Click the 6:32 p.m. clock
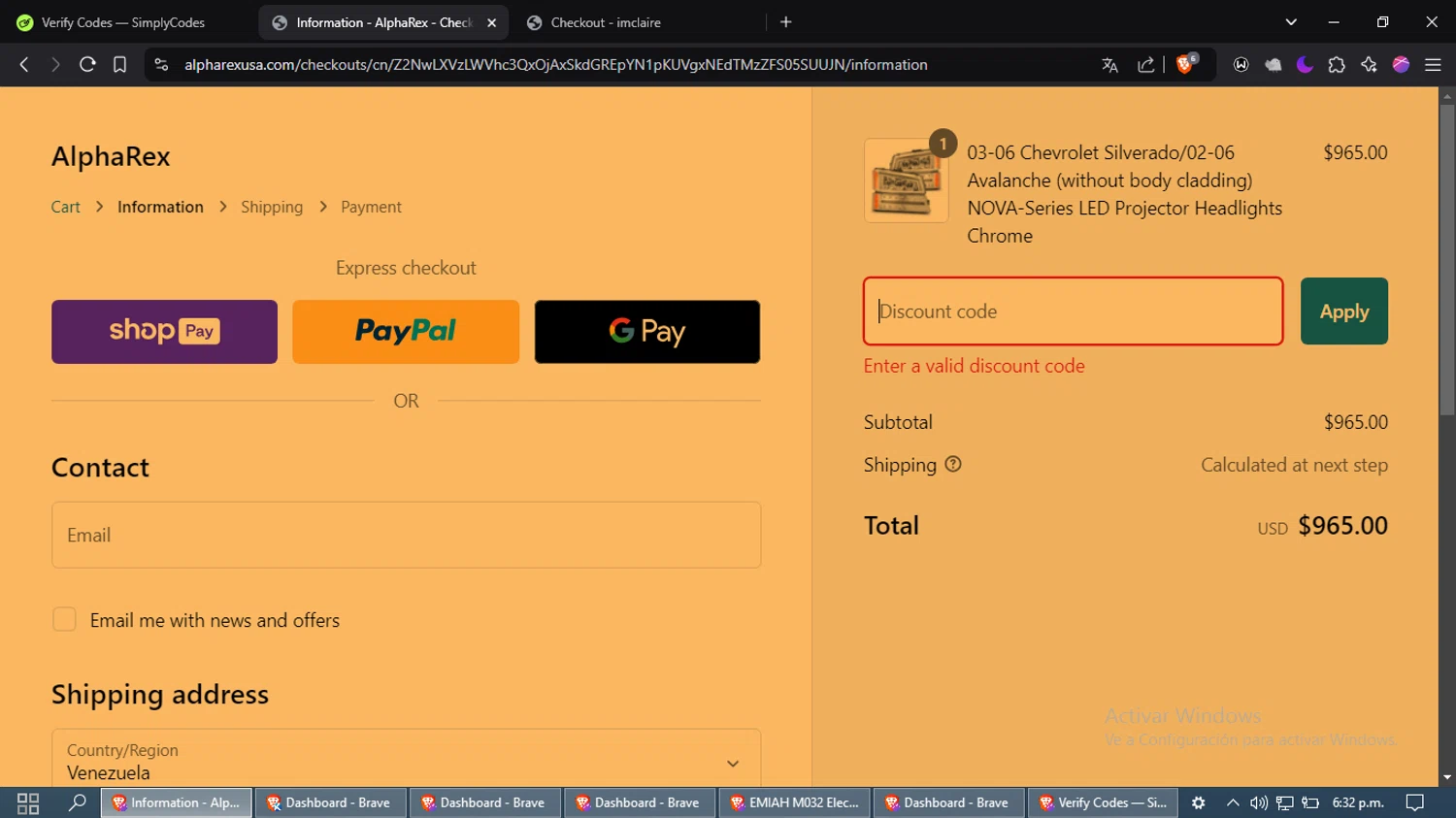This screenshot has width=1456, height=818. [1358, 802]
